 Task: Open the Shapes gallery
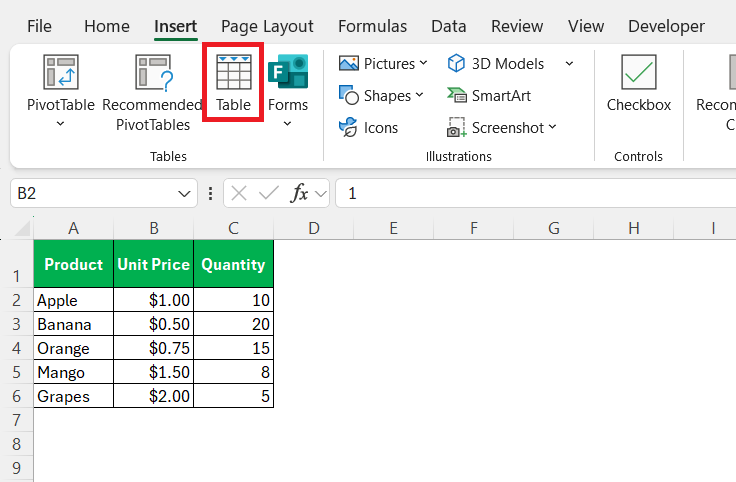click(381, 96)
